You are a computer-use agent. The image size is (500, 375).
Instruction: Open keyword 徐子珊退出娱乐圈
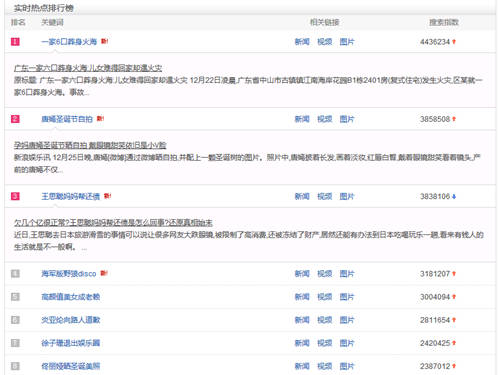[x=71, y=343]
